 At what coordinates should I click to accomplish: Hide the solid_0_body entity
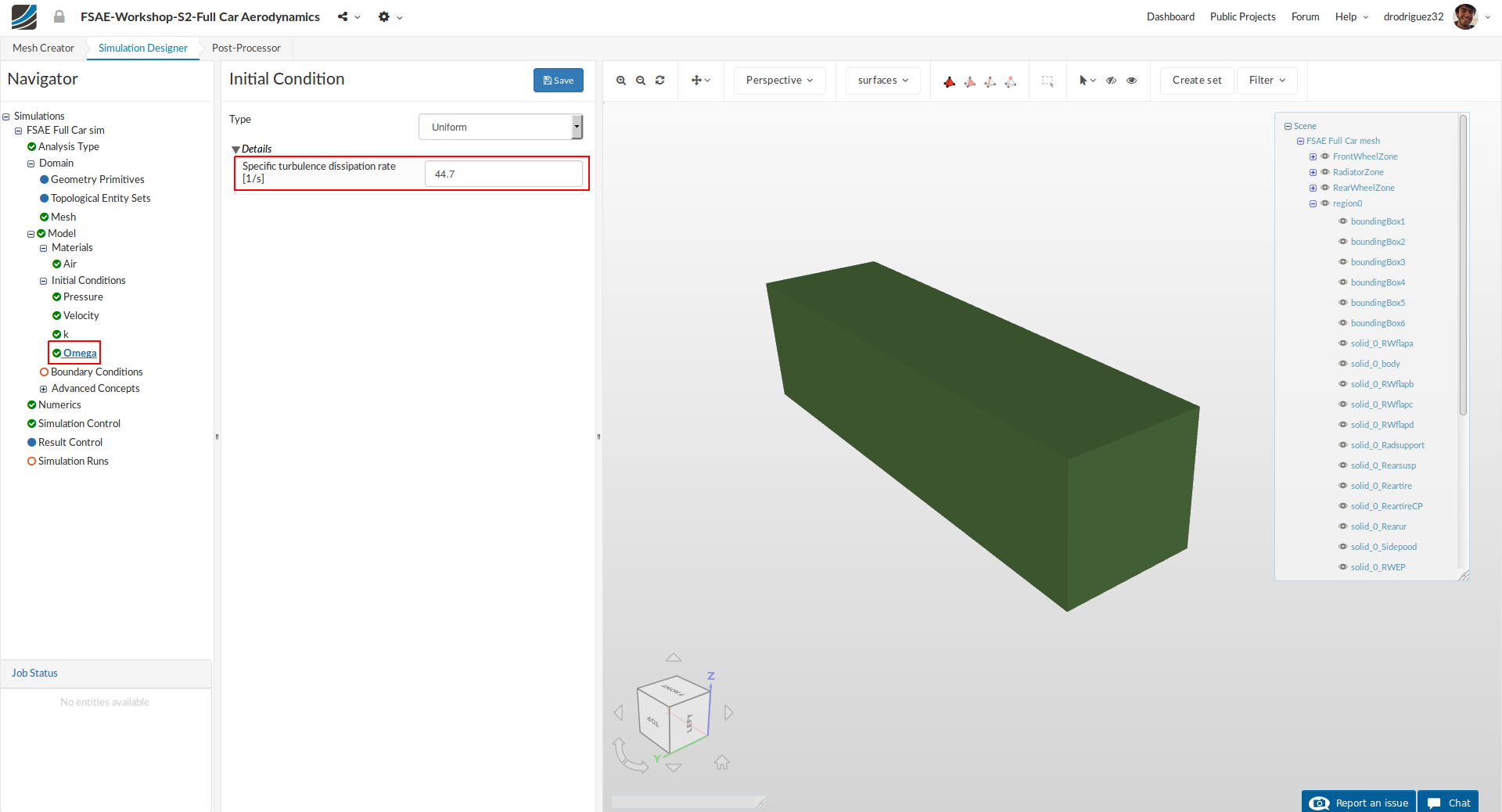(1342, 364)
